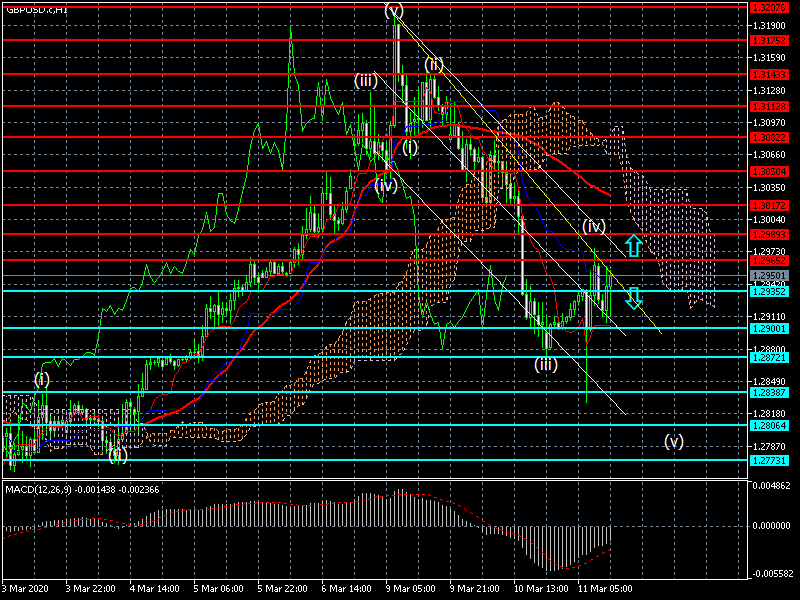
Task: Click the 1.27731 cyan support label
Action: 769,461
